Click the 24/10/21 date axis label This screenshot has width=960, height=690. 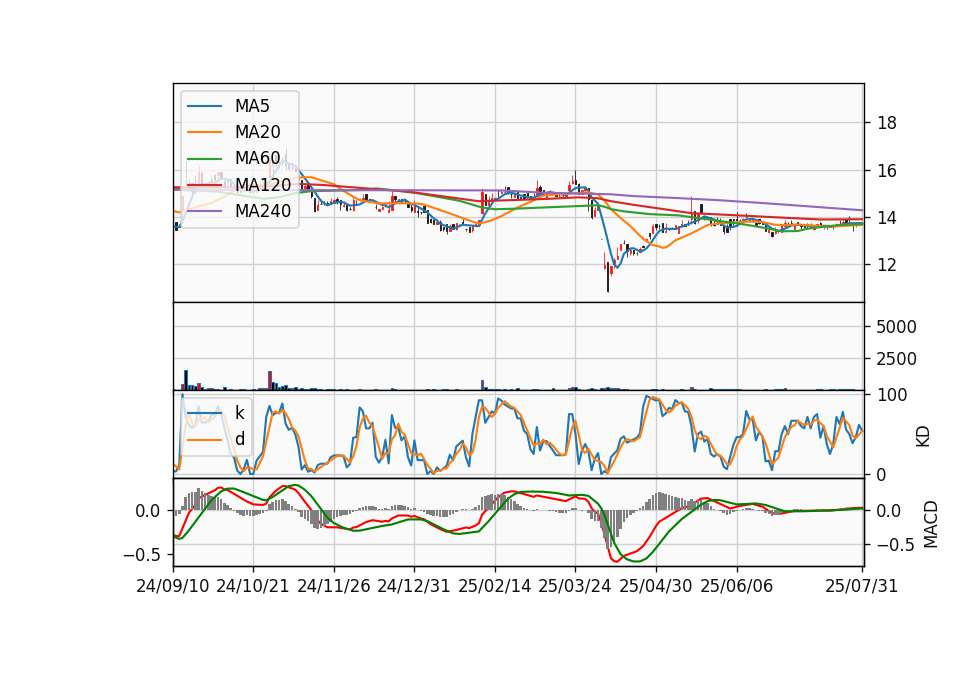253,587
